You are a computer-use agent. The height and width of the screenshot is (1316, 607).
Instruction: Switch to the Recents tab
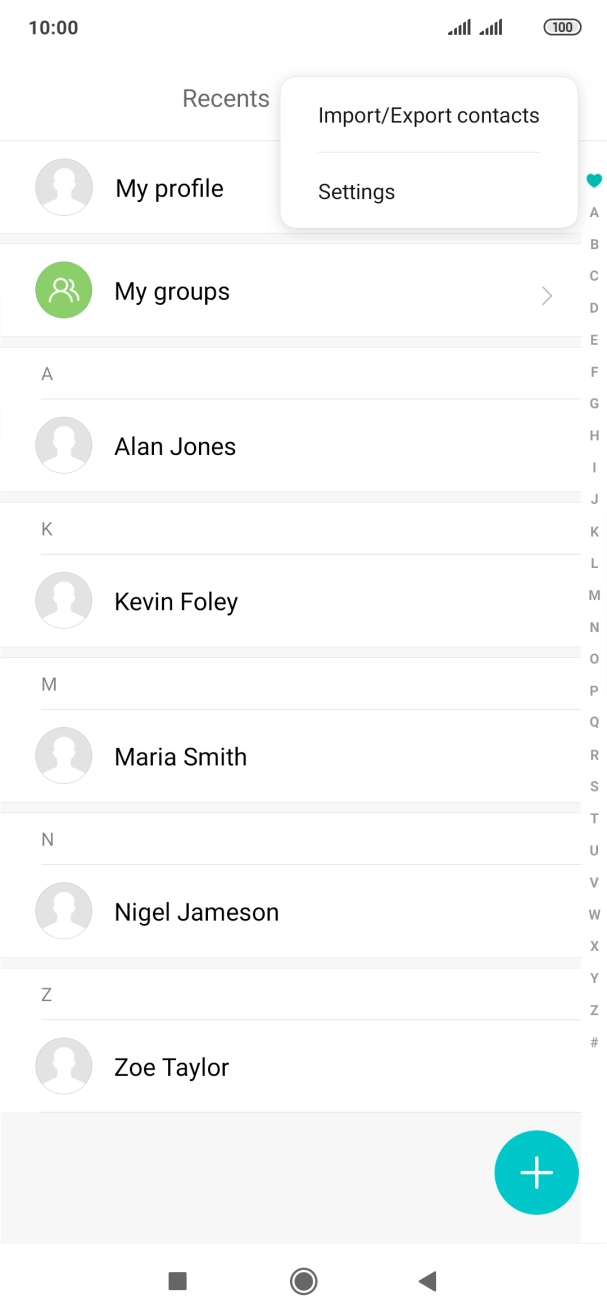point(225,98)
